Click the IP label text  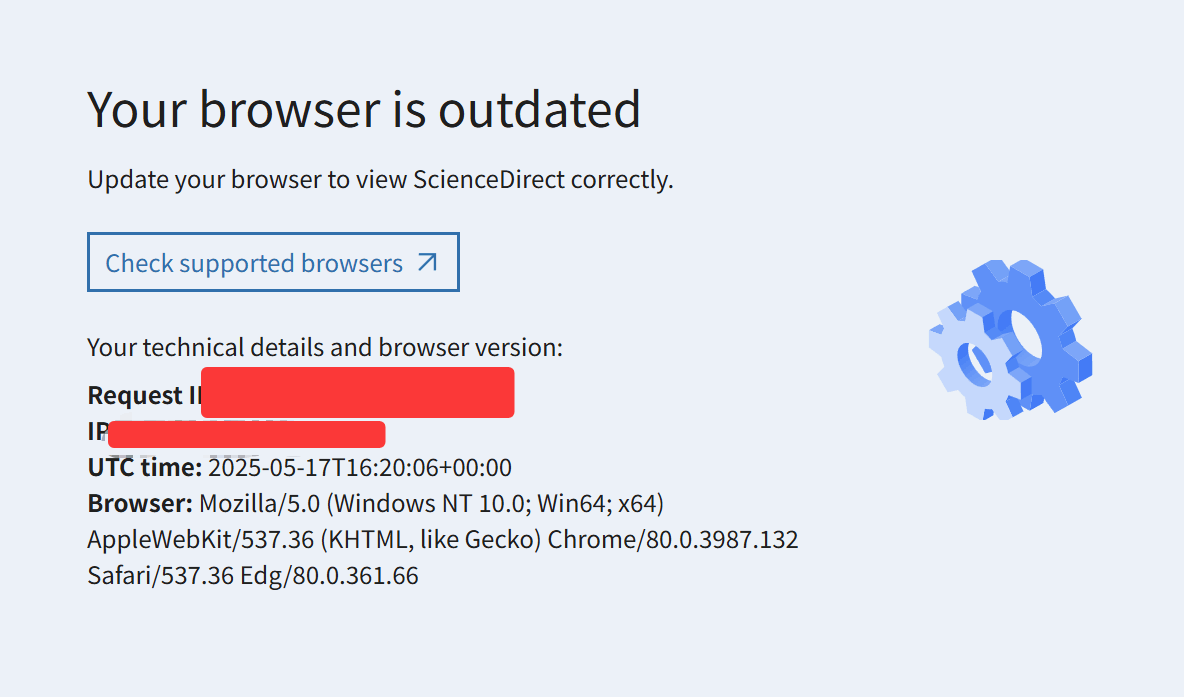point(98,431)
